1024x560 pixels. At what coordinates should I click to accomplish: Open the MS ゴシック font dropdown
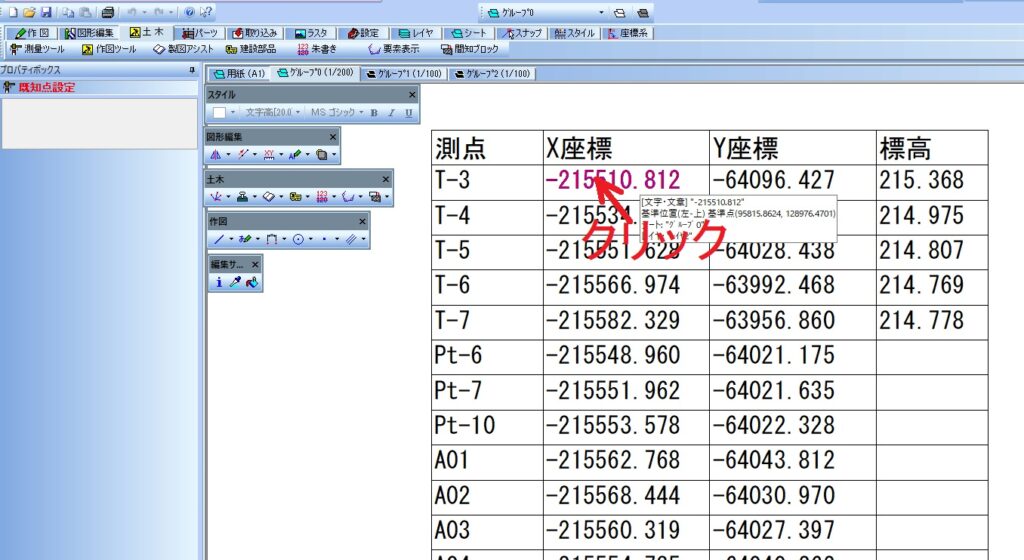click(361, 113)
